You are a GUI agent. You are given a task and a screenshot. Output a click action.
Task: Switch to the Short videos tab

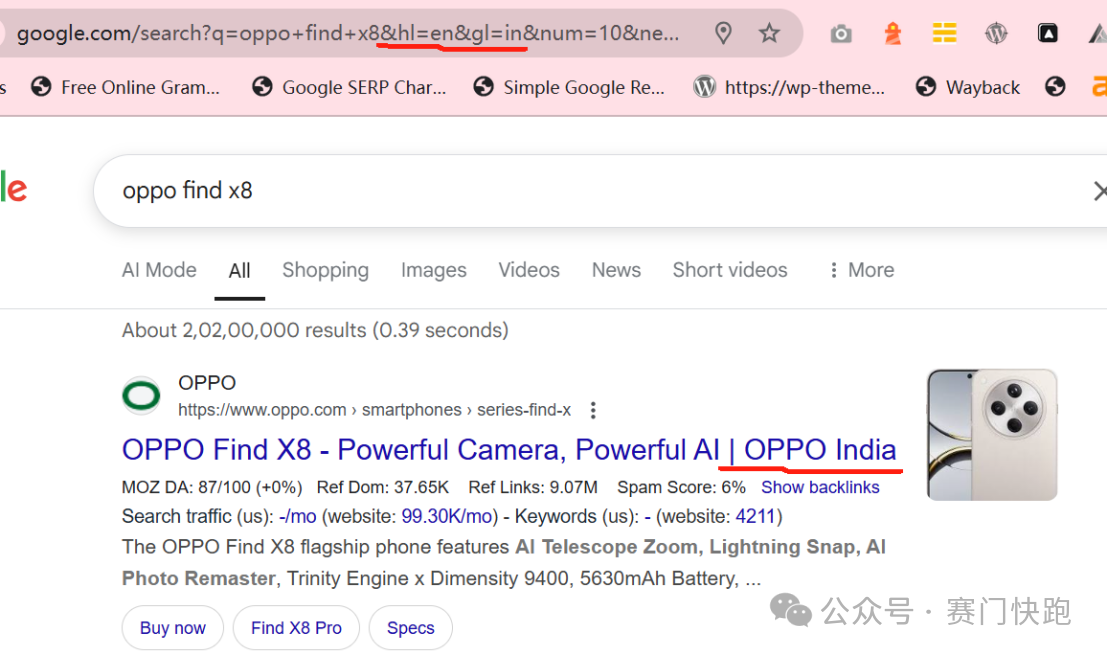click(729, 270)
